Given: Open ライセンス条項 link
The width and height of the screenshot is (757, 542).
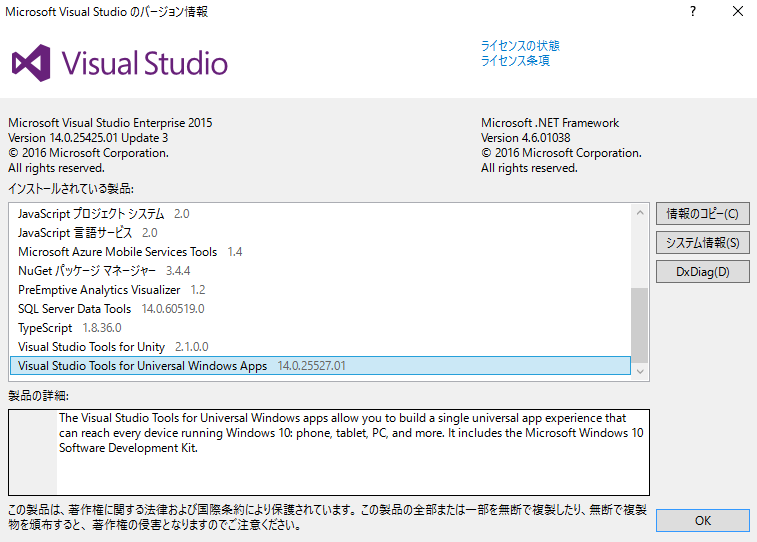Looking at the screenshot, I should click(x=515, y=61).
